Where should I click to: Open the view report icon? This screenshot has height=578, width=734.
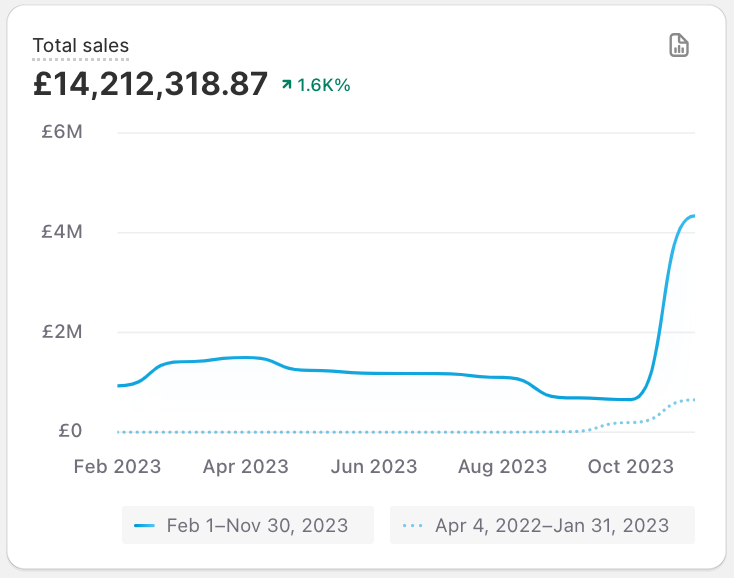[679, 45]
